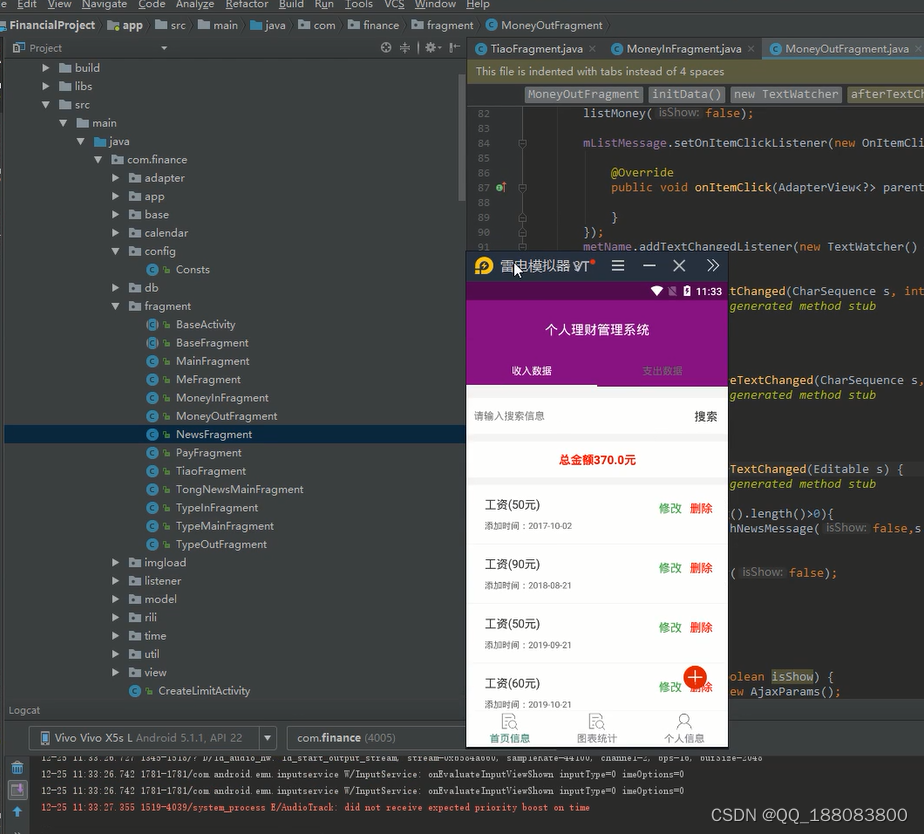
Task: Switch to TiaoFragment.java editor tab
Action: click(536, 49)
